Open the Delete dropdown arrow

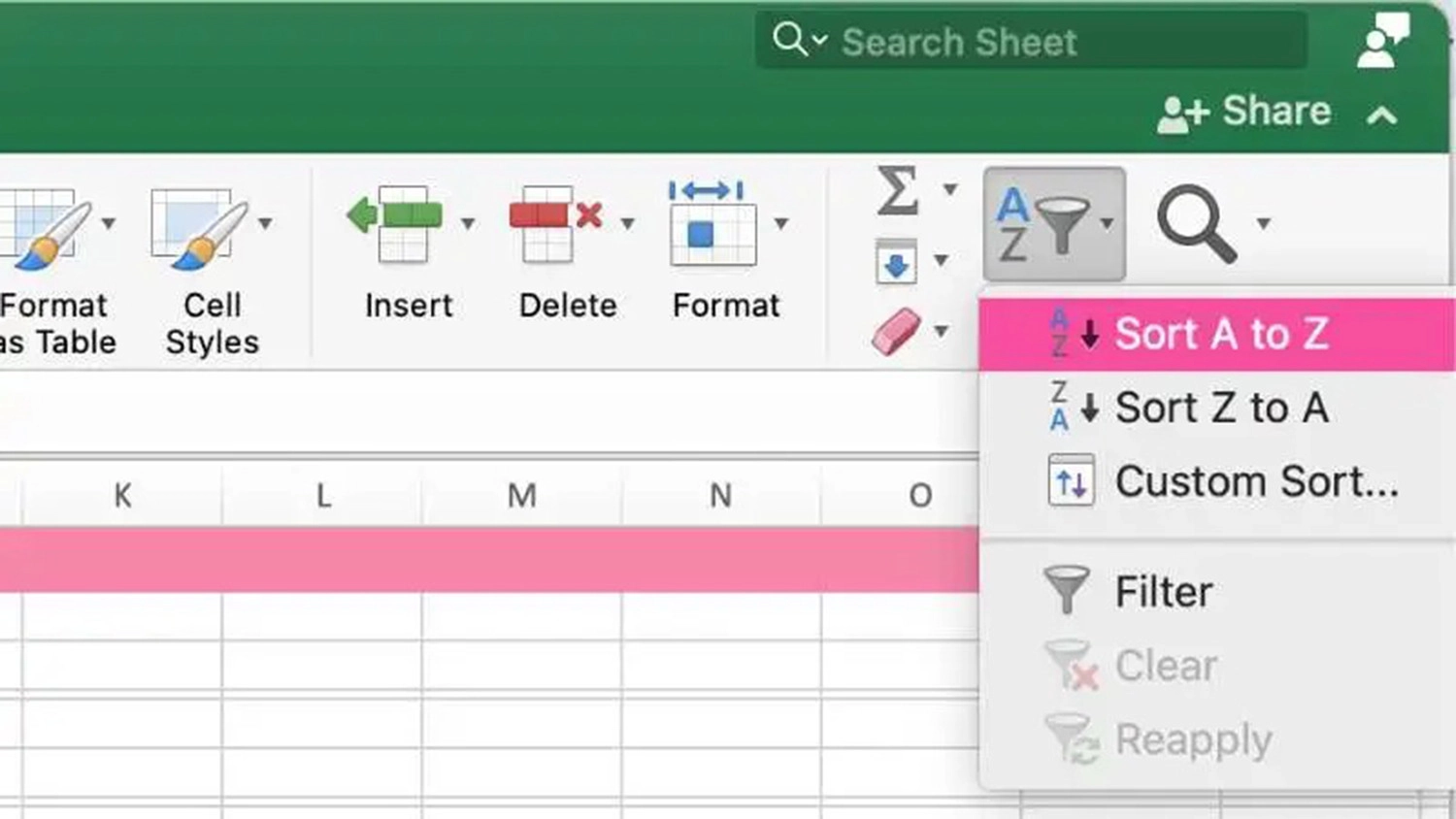628,224
